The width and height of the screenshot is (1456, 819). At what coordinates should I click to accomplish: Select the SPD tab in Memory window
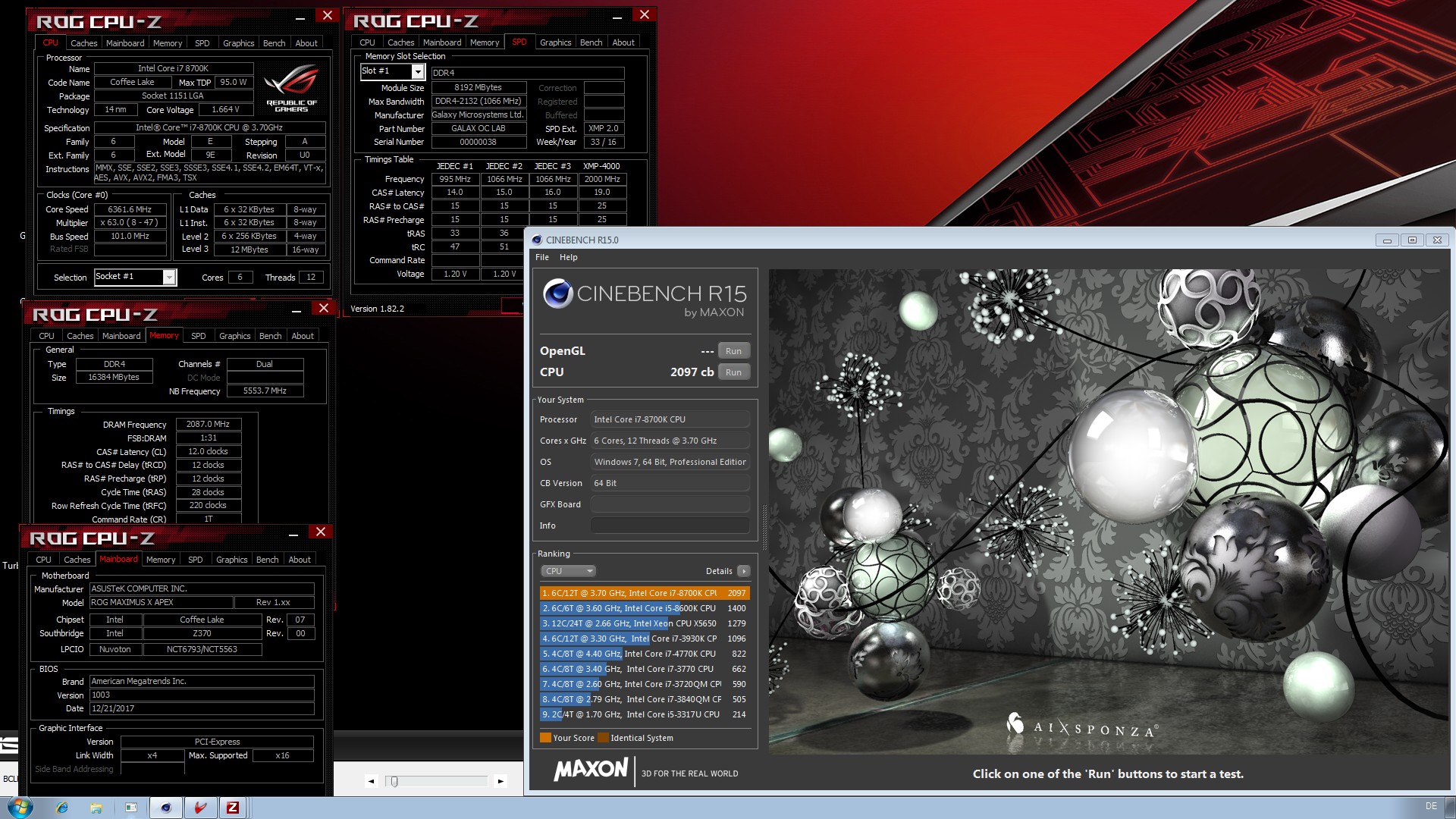[198, 336]
